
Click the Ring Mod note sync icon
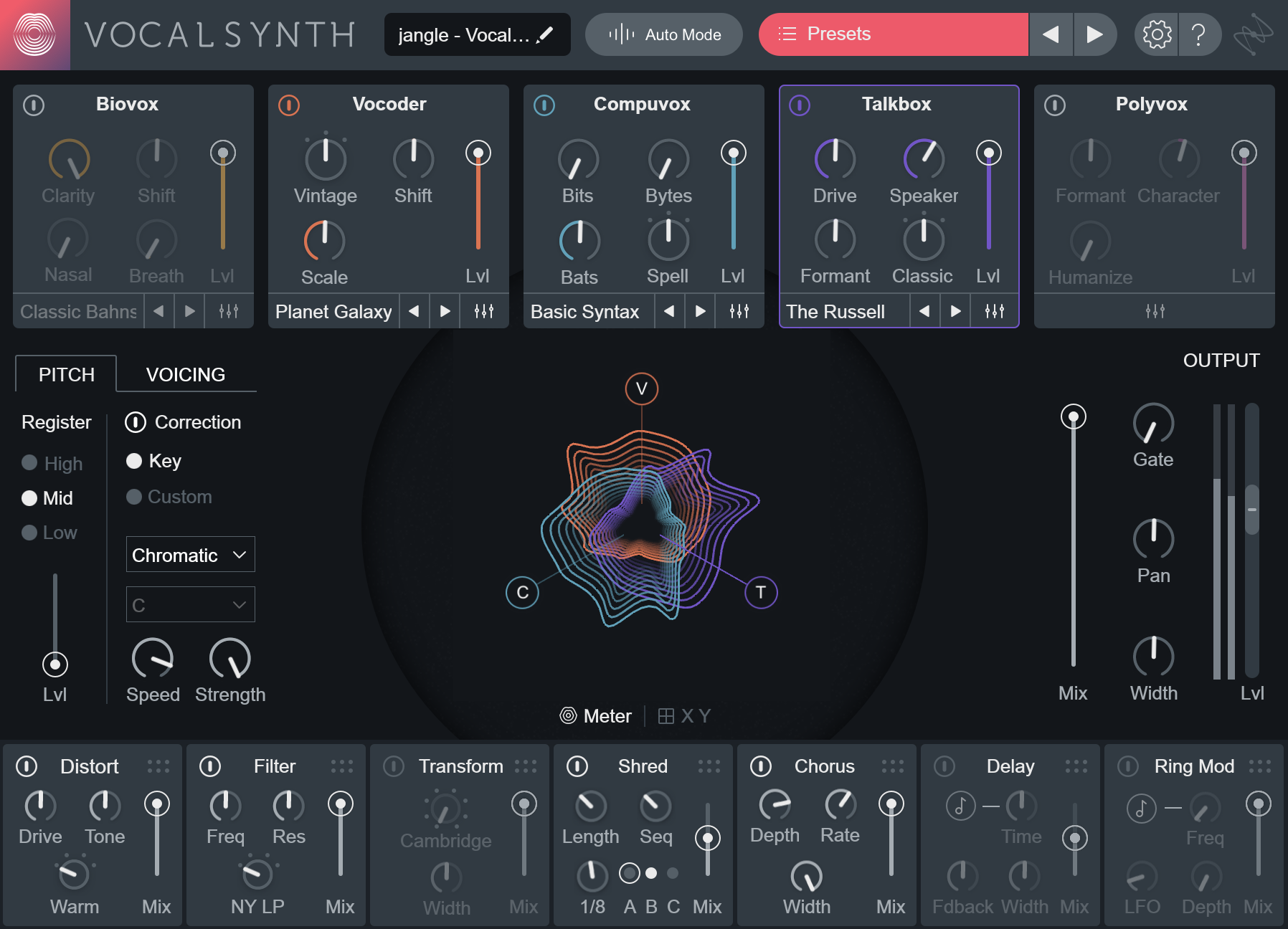tap(1142, 809)
